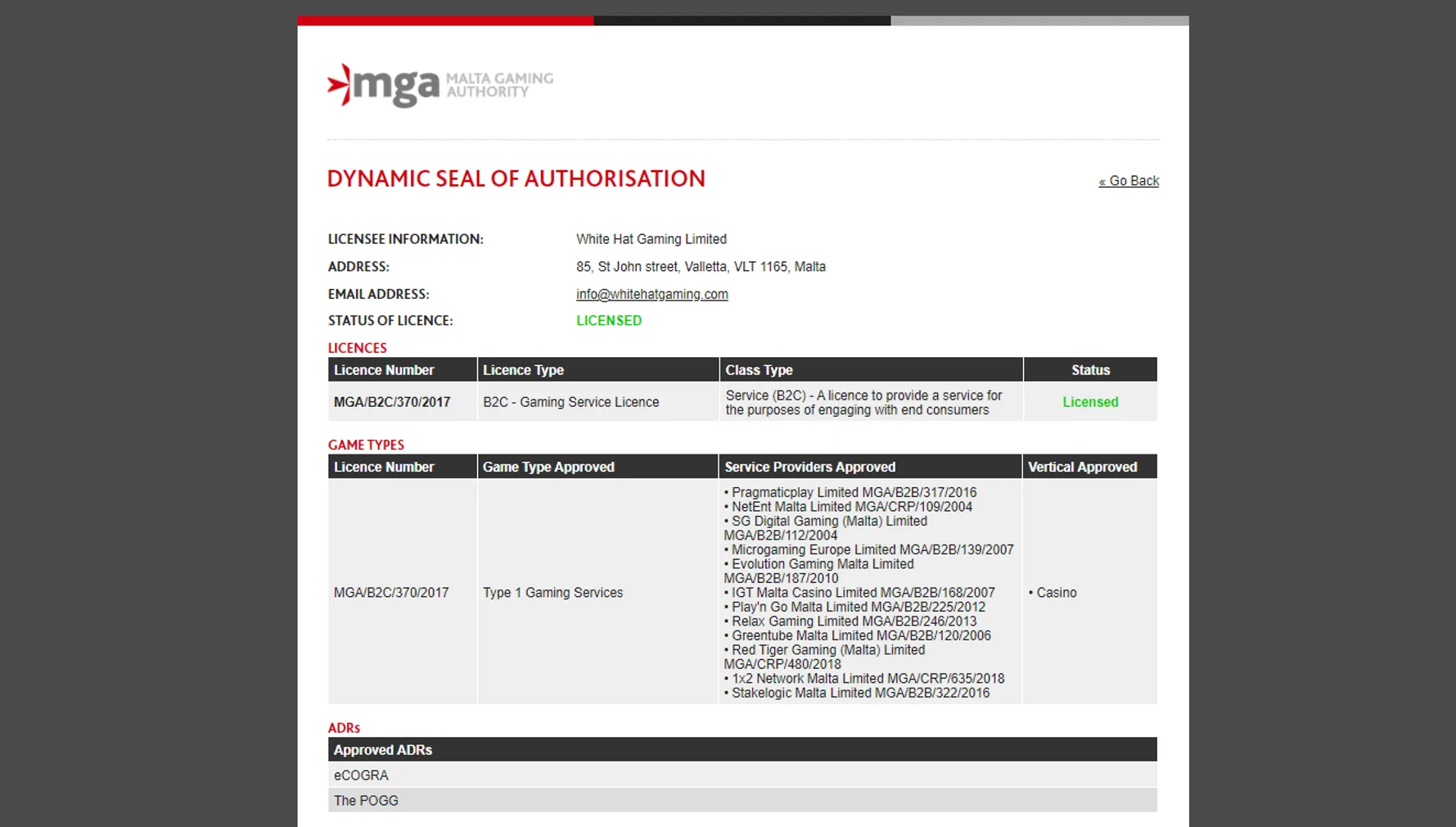The image size is (1456, 827).
Task: Click the red 'GAME TYPES' section heading
Action: click(x=366, y=445)
